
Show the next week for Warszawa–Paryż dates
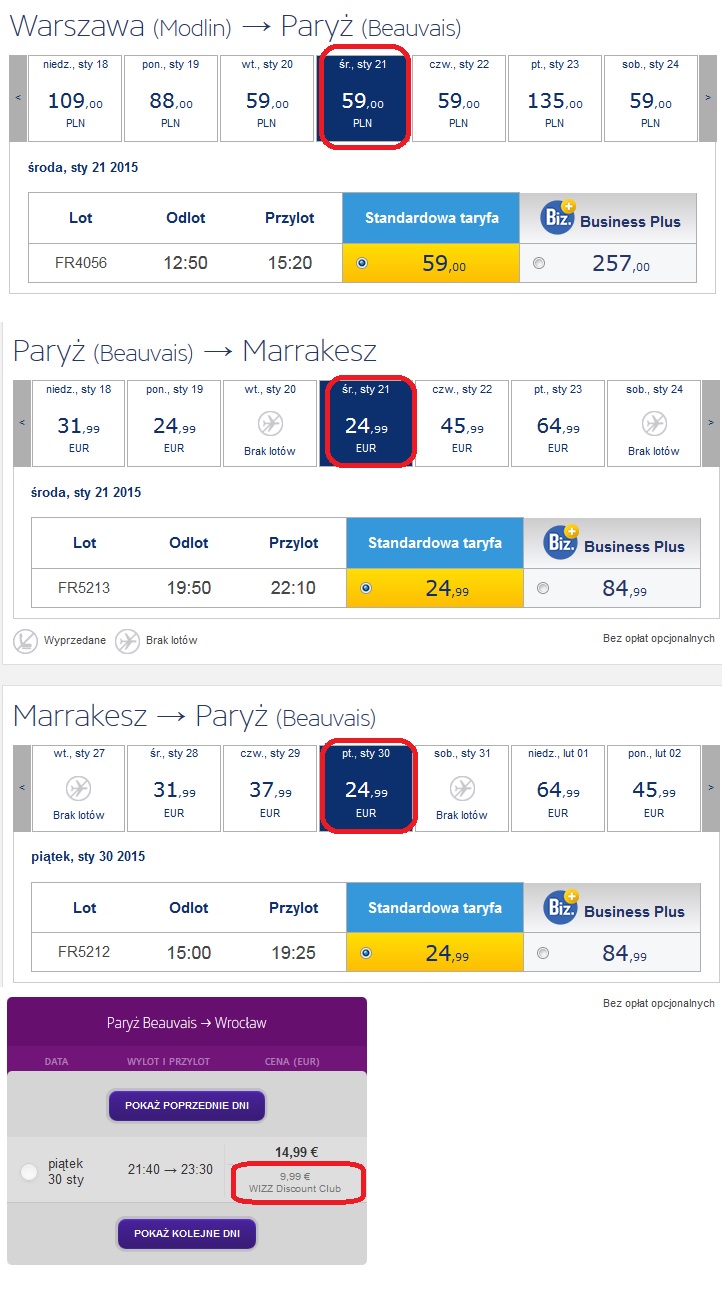(x=708, y=98)
